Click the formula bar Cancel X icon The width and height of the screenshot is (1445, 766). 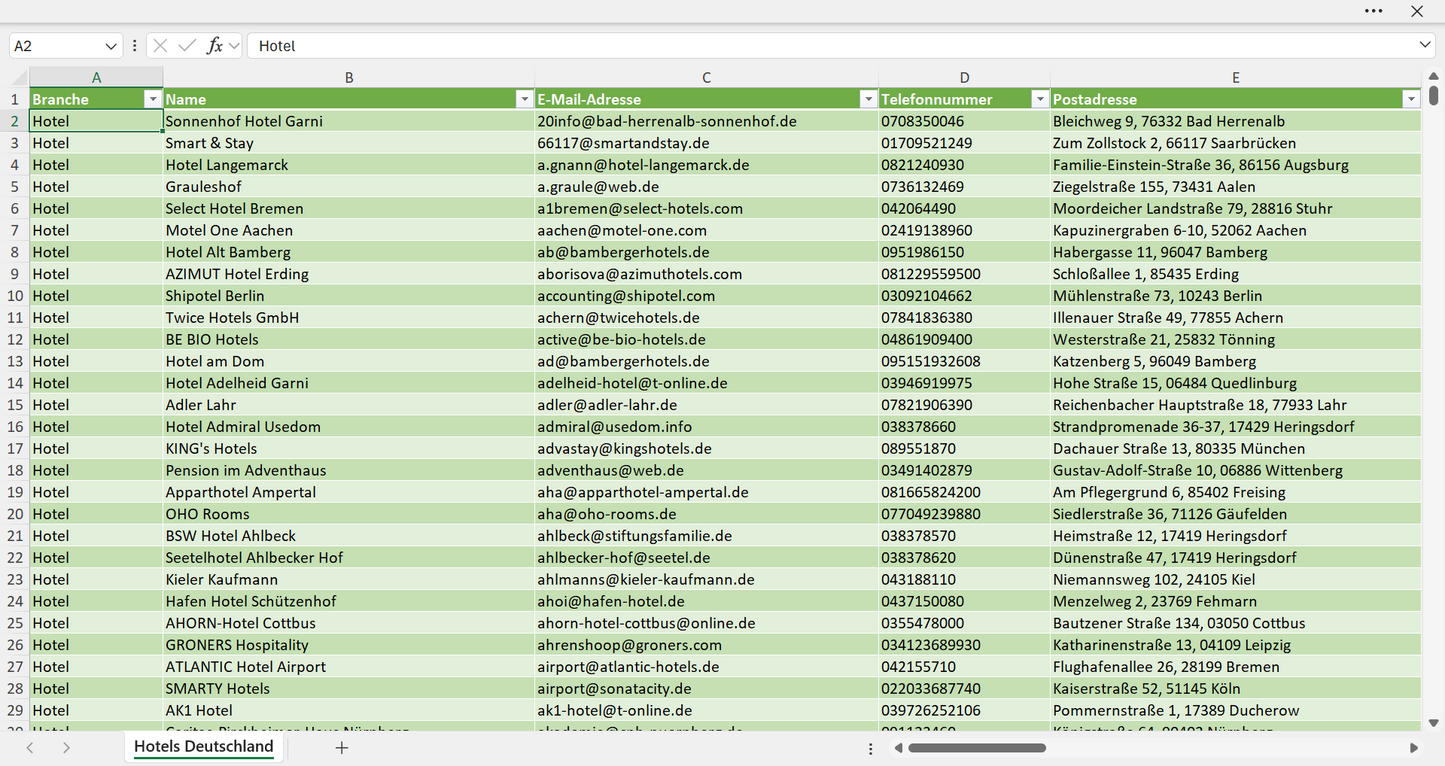[x=160, y=46]
